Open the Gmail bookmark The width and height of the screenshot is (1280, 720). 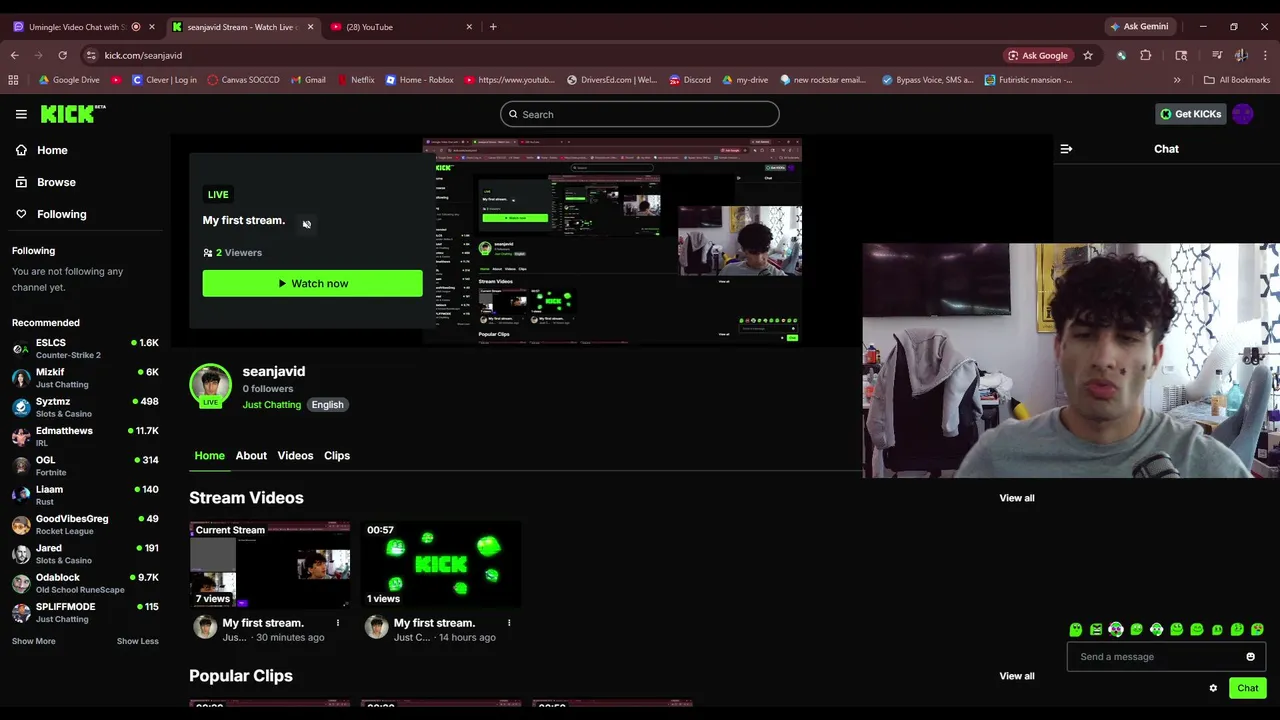pos(308,80)
